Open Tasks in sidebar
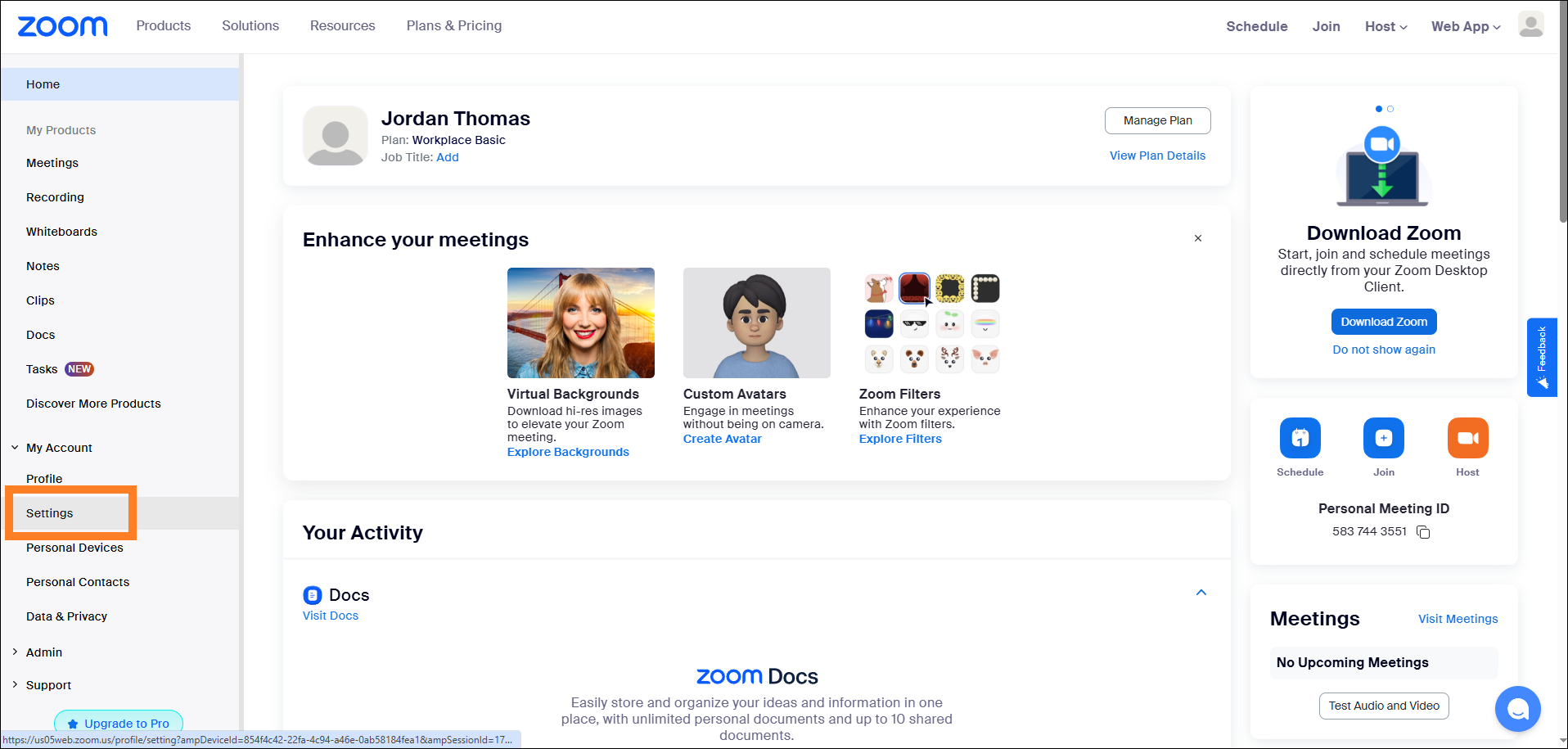 pos(42,369)
